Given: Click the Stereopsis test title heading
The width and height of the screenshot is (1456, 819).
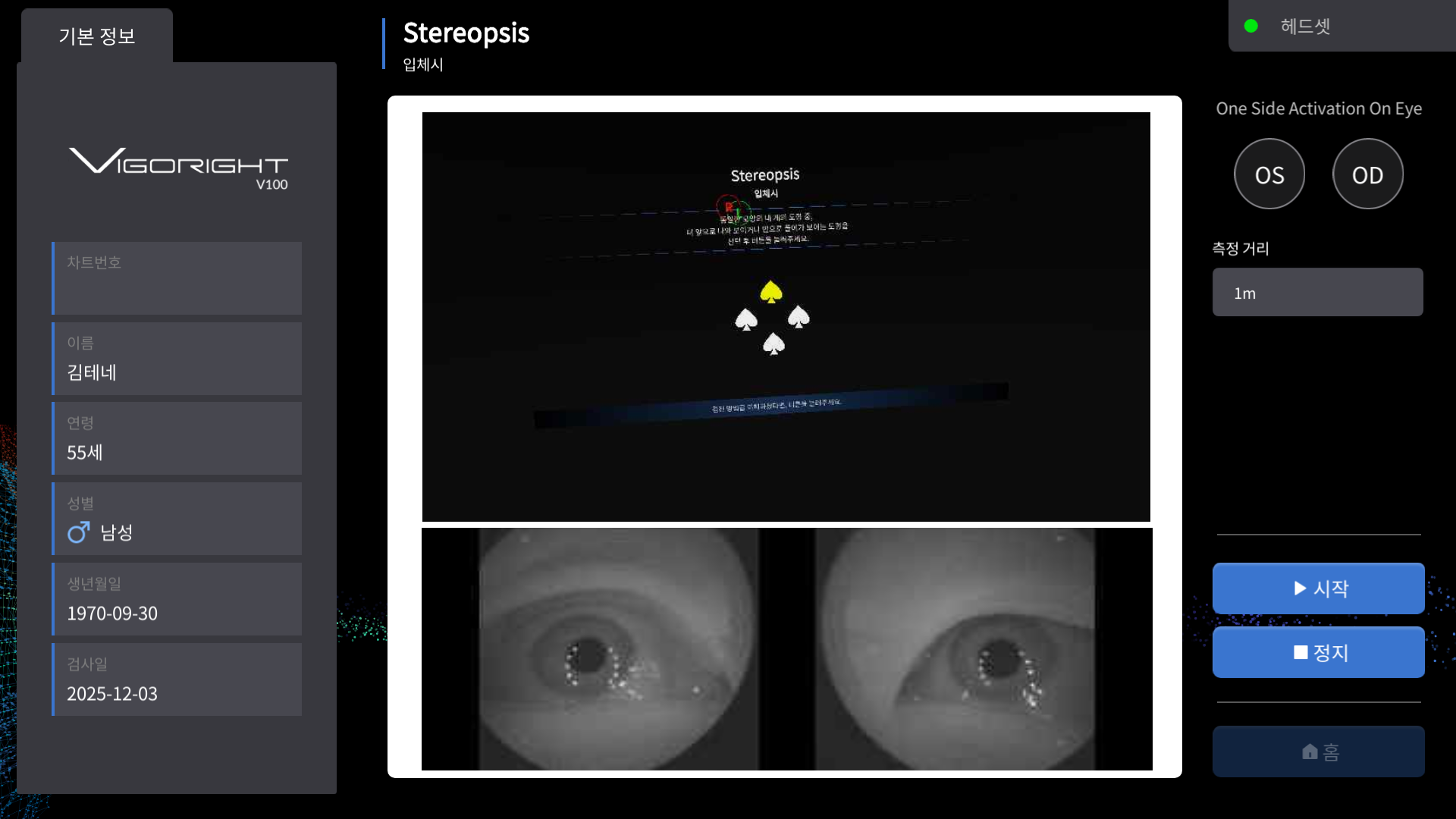Looking at the screenshot, I should tap(466, 33).
